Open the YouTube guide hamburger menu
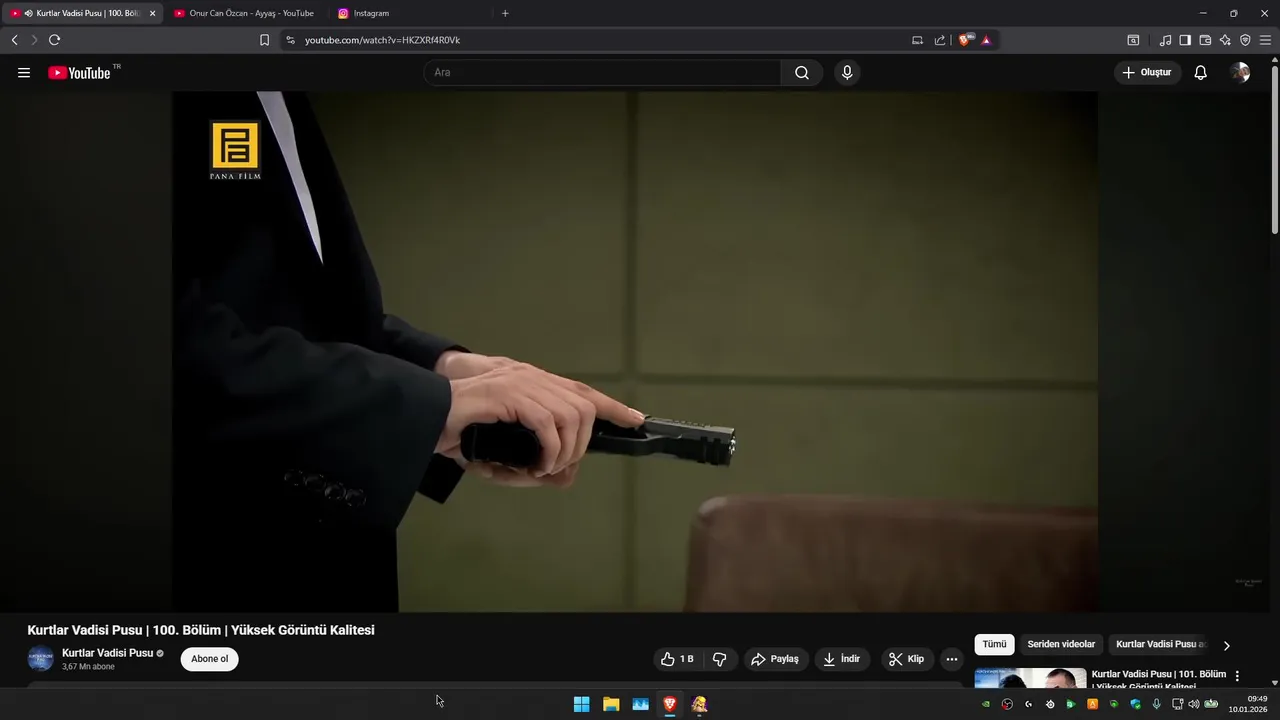The image size is (1280, 720). (x=24, y=73)
